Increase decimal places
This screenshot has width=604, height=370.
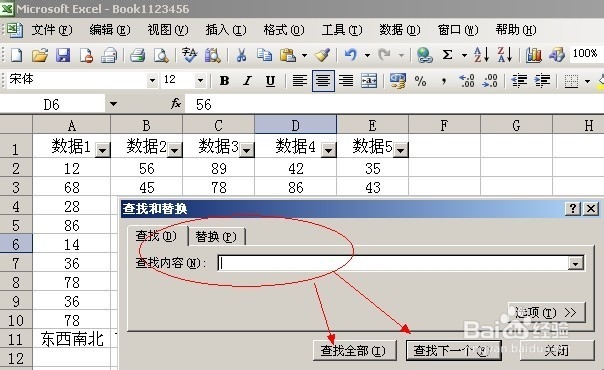click(x=467, y=81)
